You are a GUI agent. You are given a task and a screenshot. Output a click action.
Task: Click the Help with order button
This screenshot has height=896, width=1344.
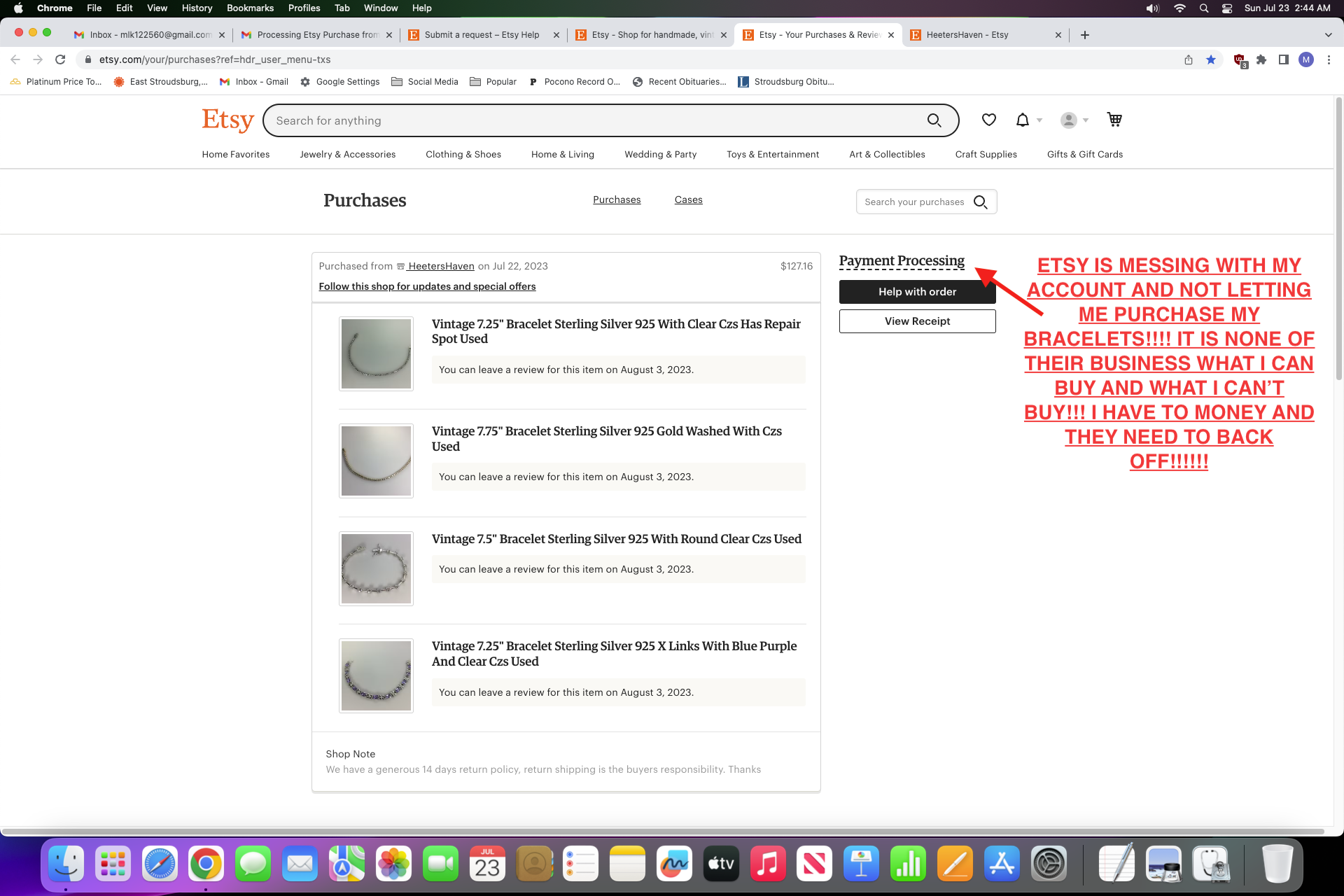coord(917,291)
